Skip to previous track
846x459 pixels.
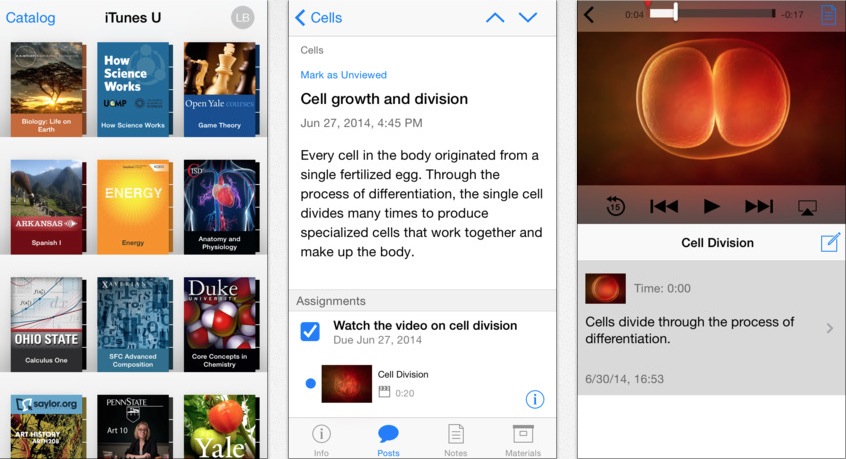(x=664, y=206)
